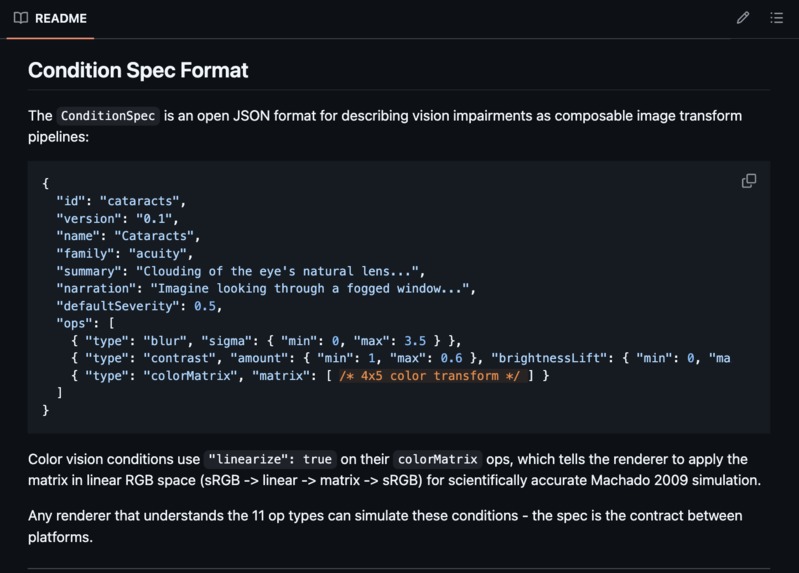The image size is (799, 573).
Task: Click the "name": "Cataracts" line
Action: pos(128,236)
